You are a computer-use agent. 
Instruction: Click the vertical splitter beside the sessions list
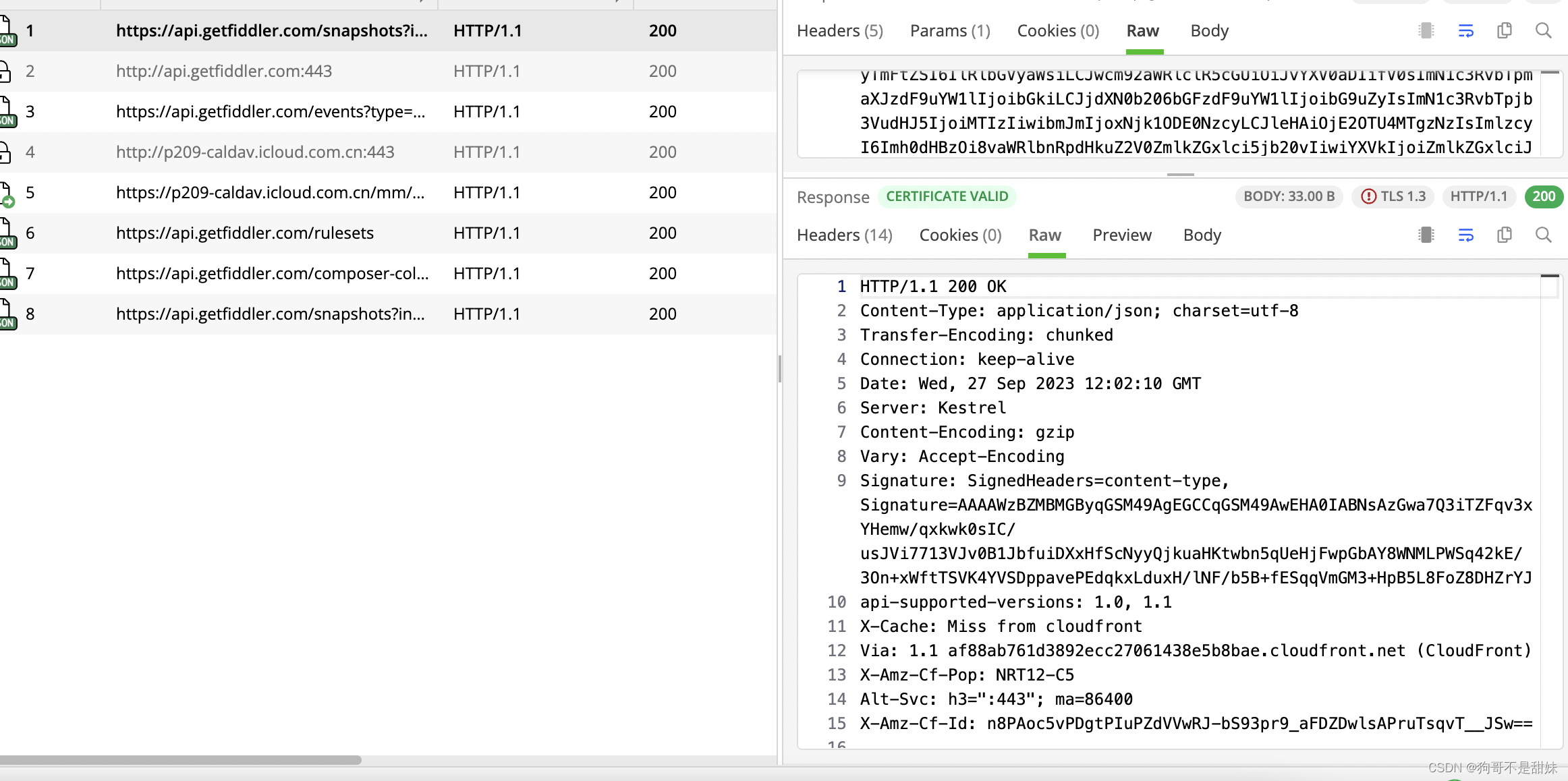(780, 369)
